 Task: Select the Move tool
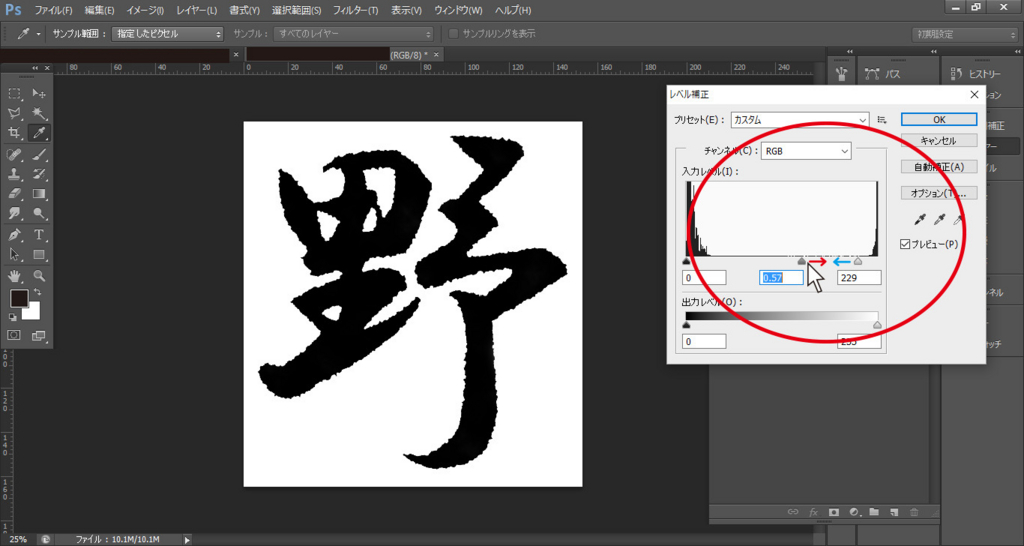(x=39, y=94)
